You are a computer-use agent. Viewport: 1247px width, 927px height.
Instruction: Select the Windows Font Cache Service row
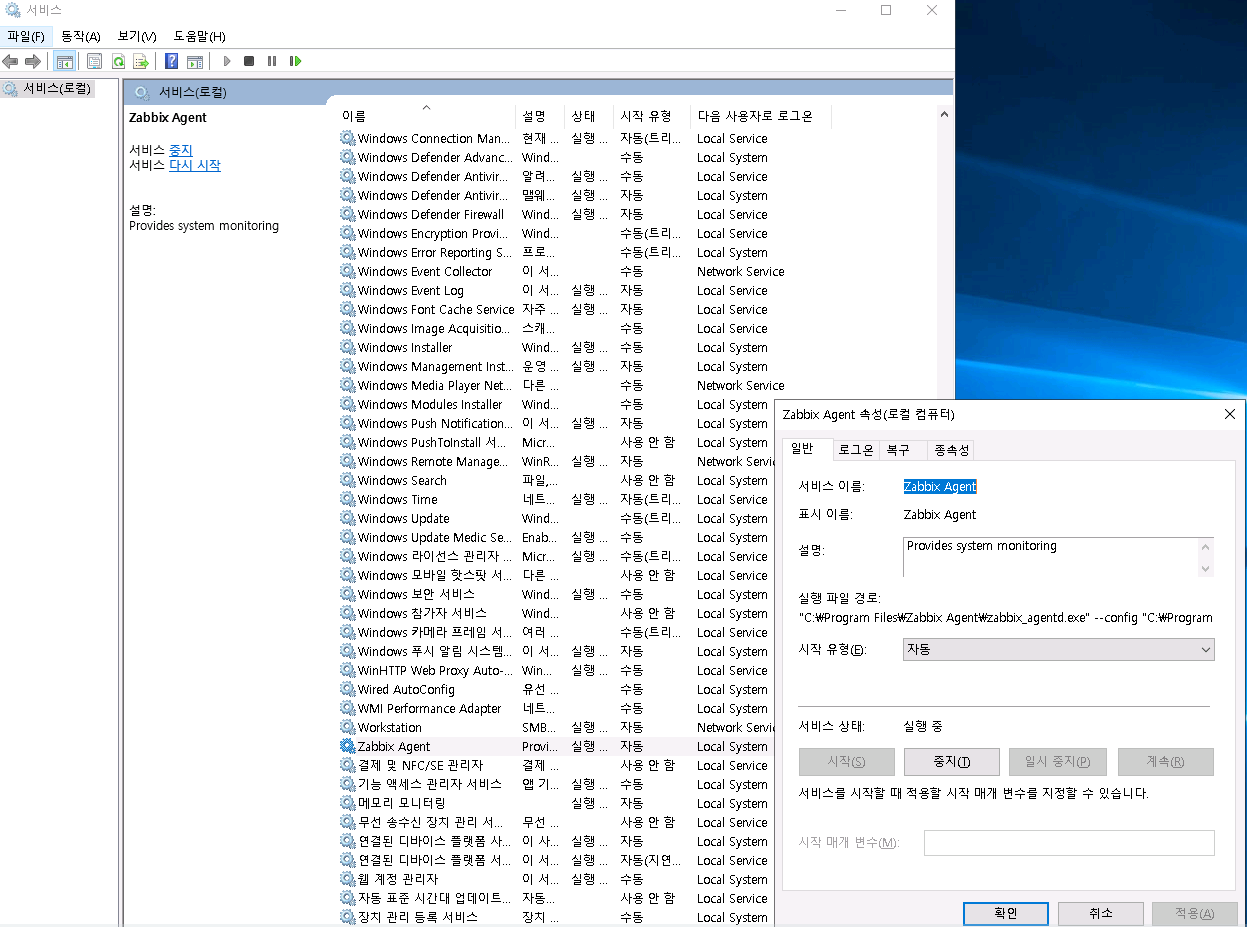click(436, 309)
